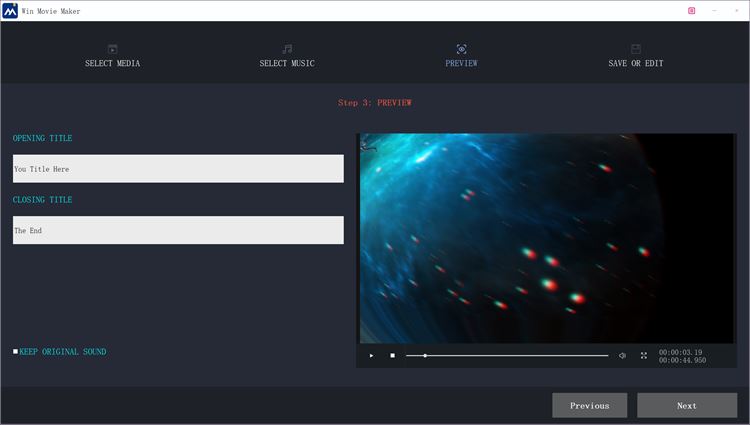
Task: Enable Keep Original Sound checkbox
Action: 15,351
